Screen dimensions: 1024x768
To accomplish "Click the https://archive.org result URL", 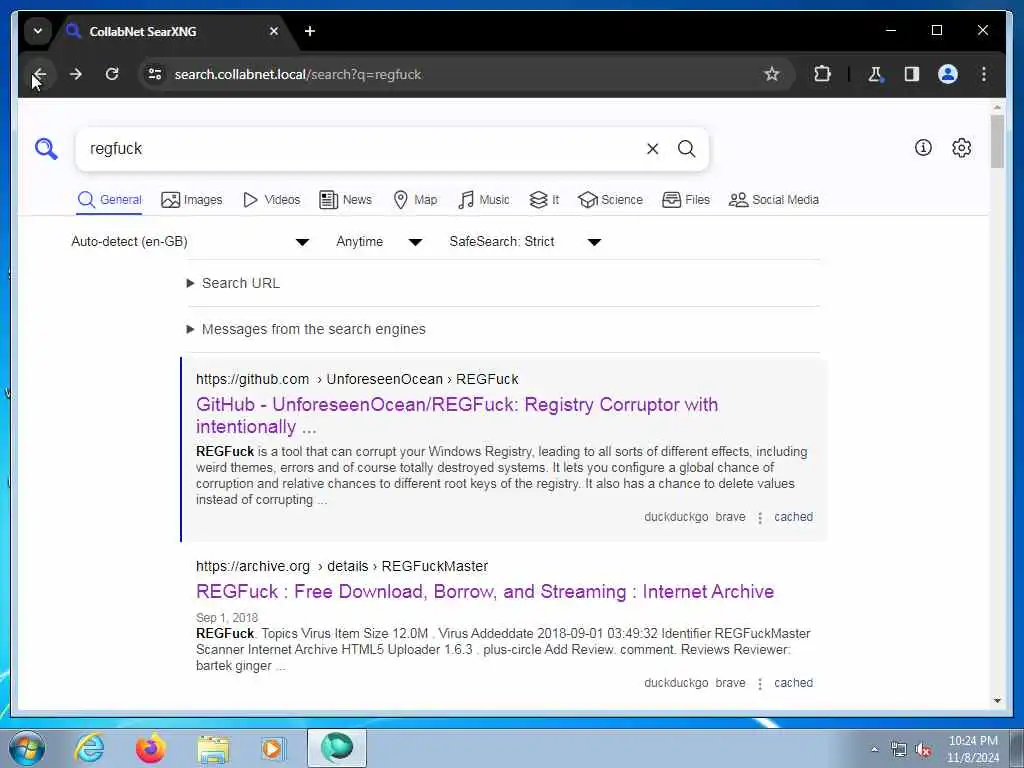I will (x=342, y=566).
